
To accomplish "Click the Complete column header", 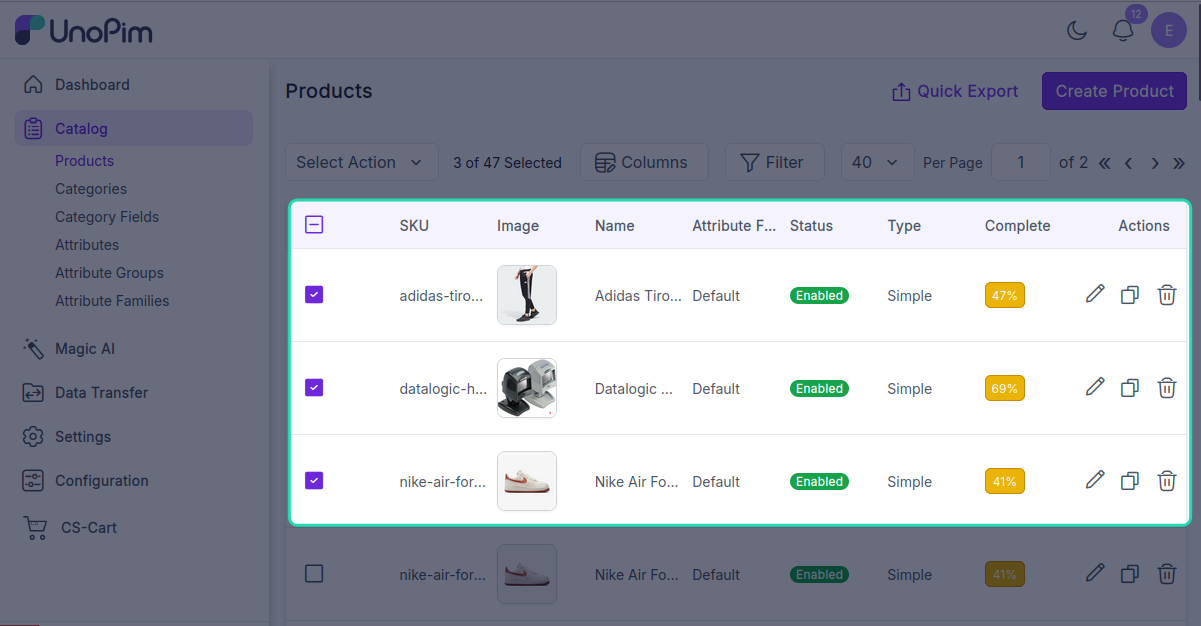I will pyautogui.click(x=1017, y=226).
